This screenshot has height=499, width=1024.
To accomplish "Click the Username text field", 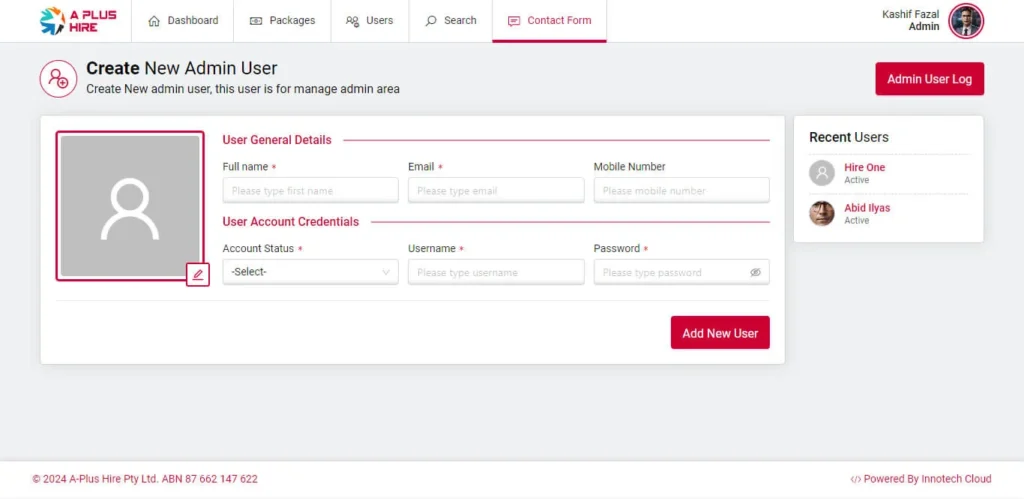I will pos(495,272).
